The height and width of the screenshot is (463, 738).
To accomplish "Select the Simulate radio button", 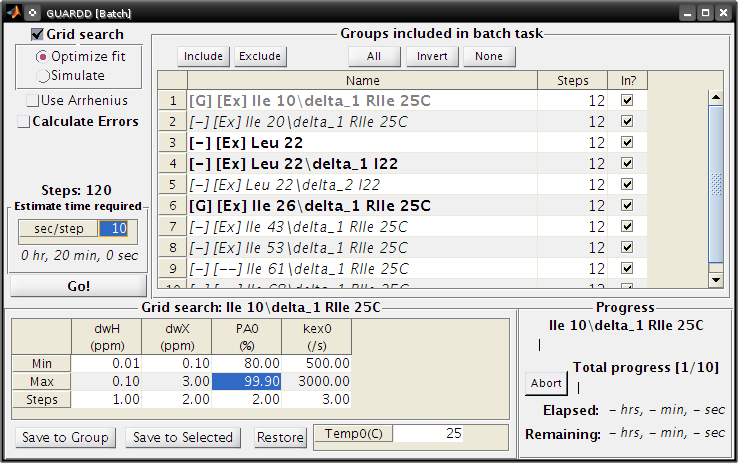I will click(x=42, y=76).
